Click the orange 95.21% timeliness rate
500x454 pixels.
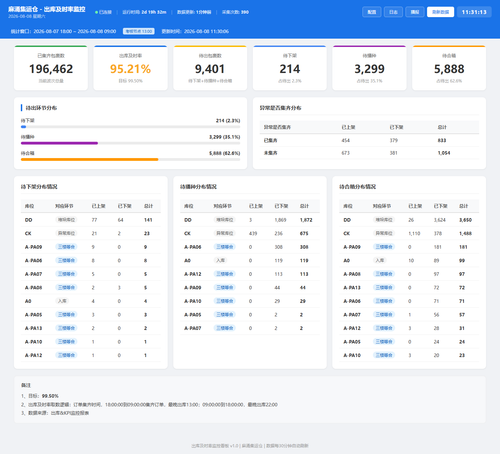point(130,69)
